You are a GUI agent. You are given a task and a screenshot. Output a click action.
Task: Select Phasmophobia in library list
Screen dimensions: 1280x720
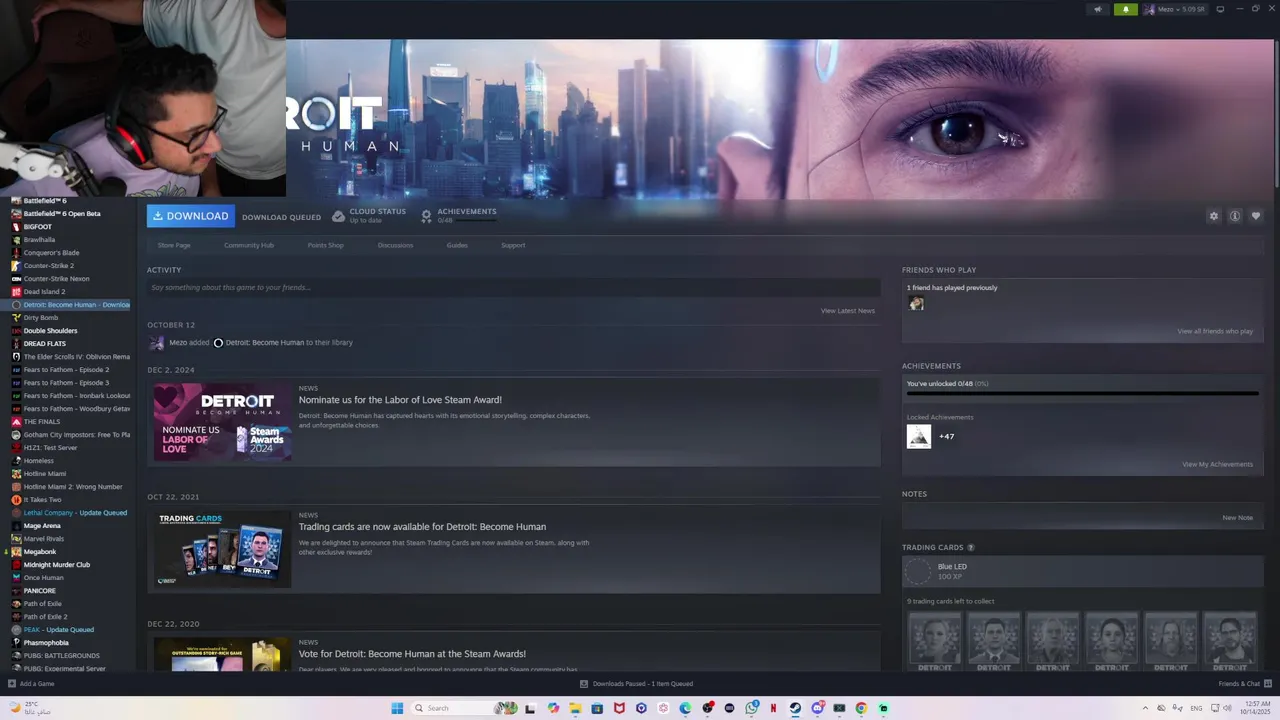(x=46, y=643)
